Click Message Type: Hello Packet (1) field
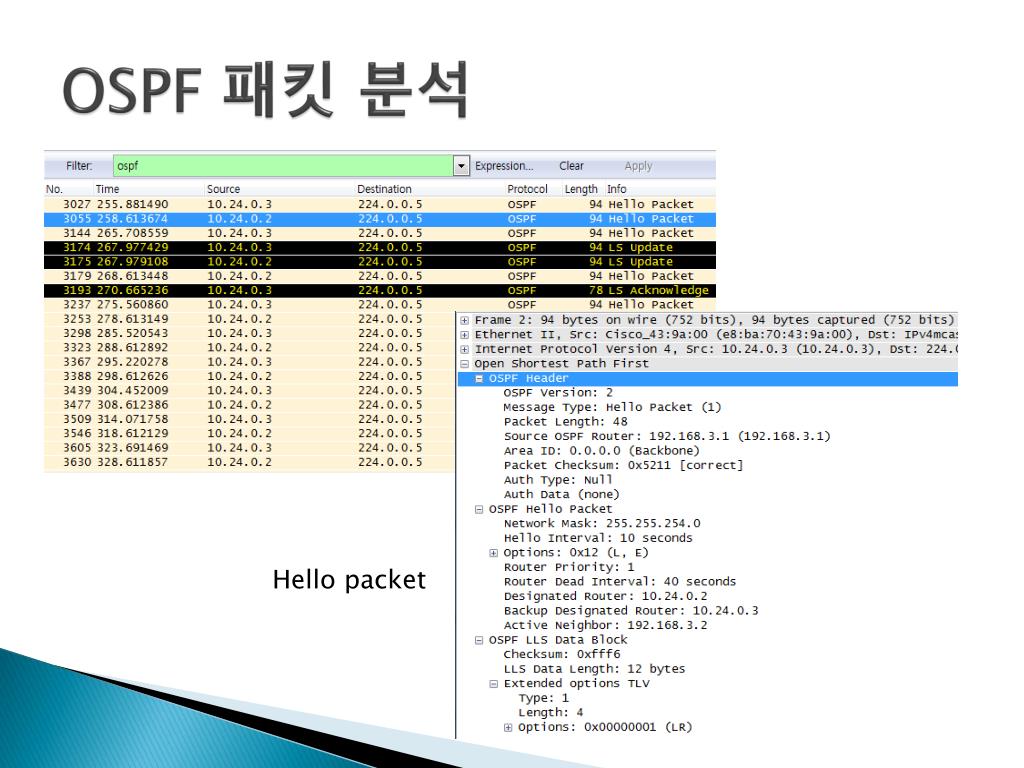The image size is (1024, 768). click(x=612, y=408)
